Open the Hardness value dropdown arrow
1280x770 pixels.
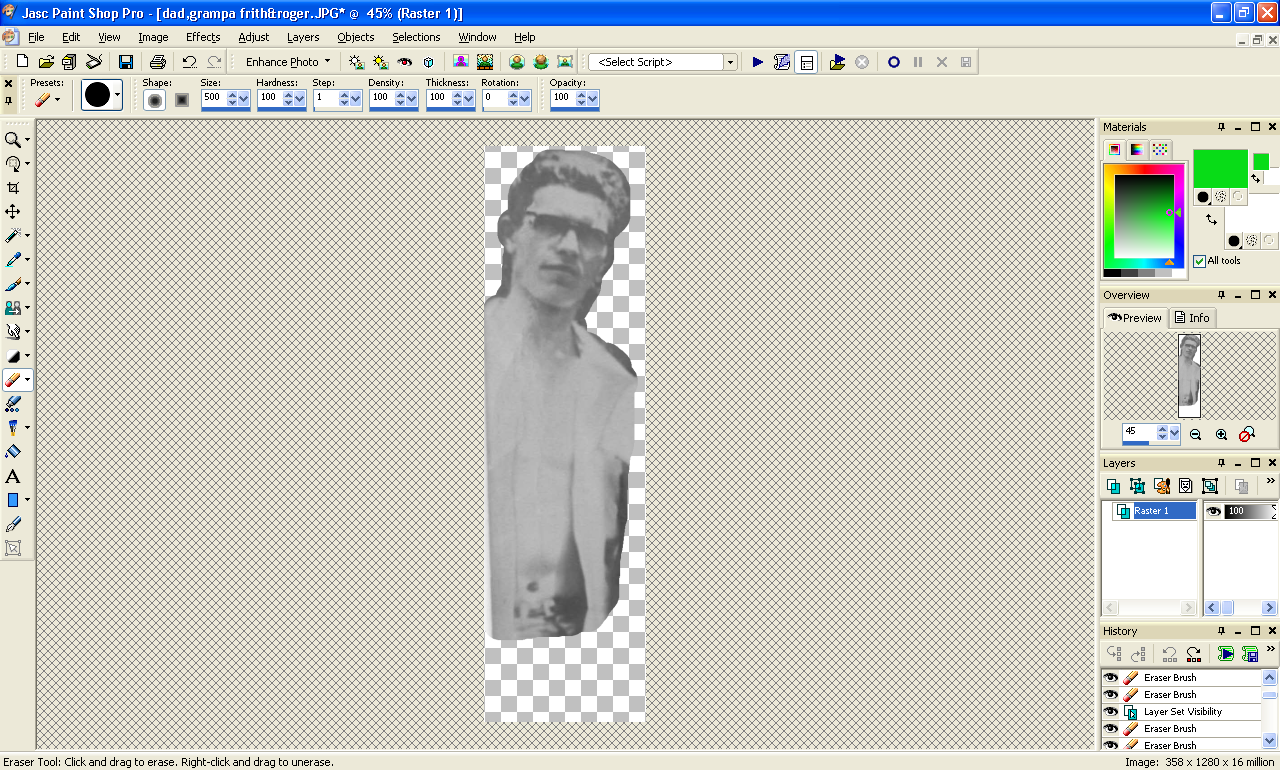[x=301, y=98]
